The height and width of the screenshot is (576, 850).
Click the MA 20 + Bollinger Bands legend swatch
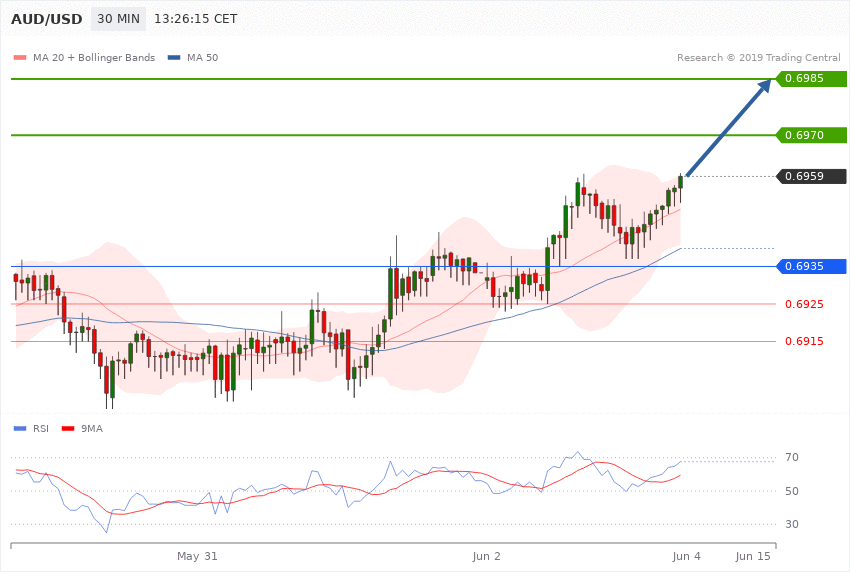(x=20, y=57)
